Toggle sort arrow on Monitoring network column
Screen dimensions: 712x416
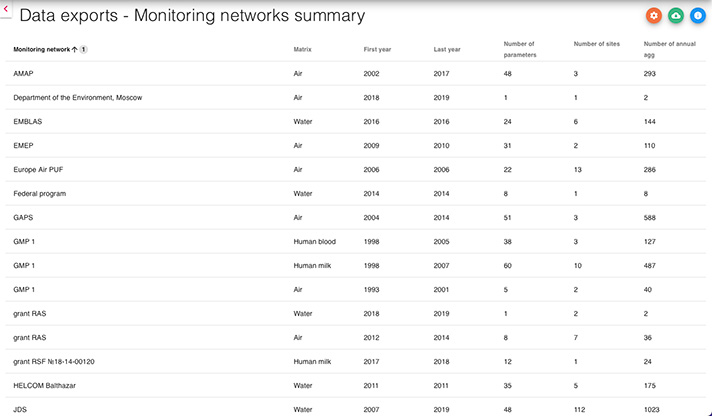74,50
